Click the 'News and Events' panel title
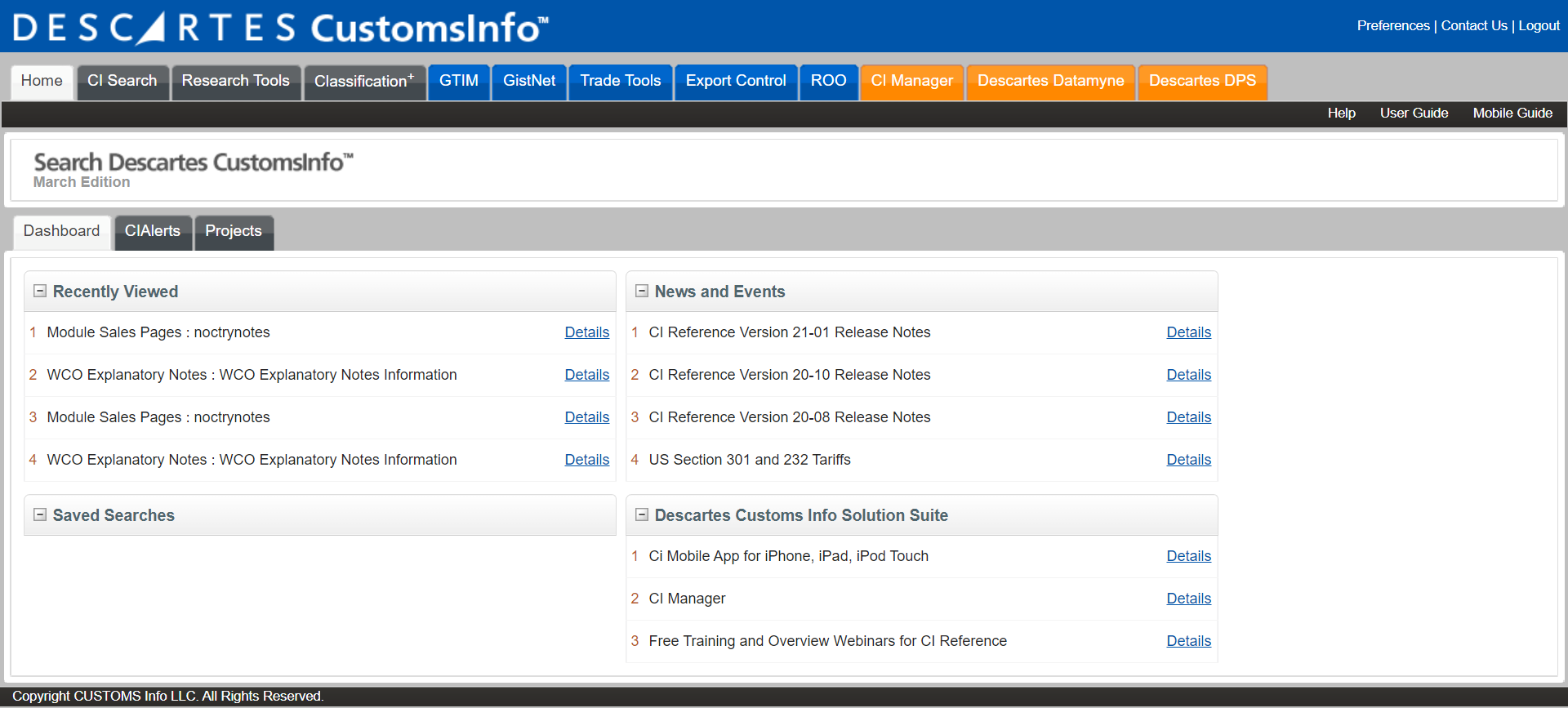This screenshot has width=1568, height=708. [719, 292]
